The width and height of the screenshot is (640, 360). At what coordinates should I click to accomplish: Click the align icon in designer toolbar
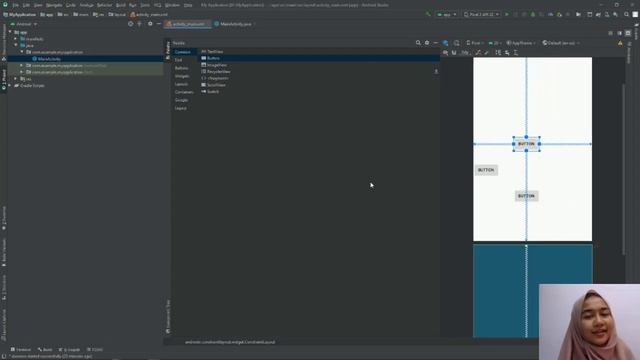pos(507,53)
